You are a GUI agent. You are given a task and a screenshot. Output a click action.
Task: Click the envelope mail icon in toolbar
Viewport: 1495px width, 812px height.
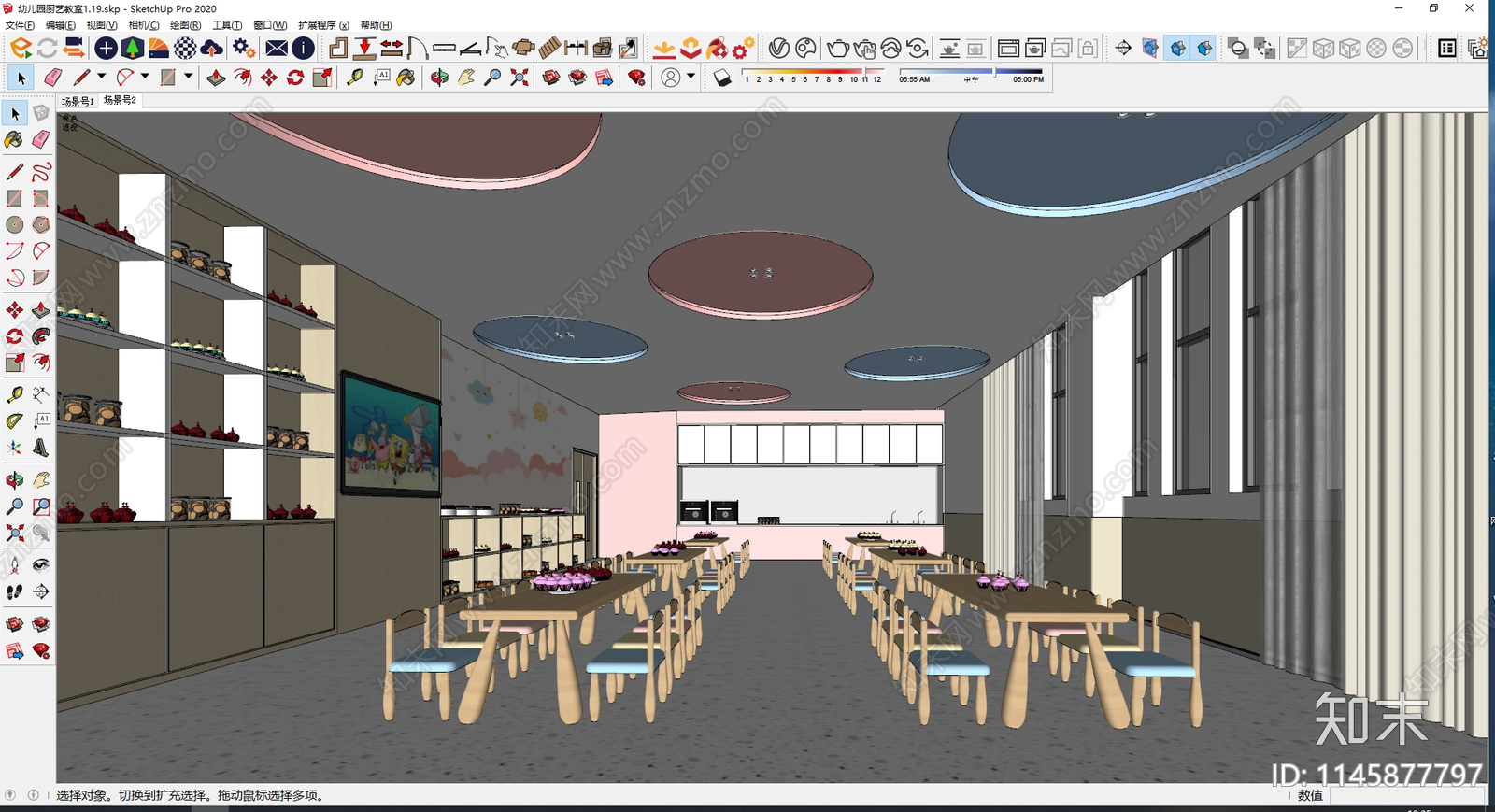277,48
